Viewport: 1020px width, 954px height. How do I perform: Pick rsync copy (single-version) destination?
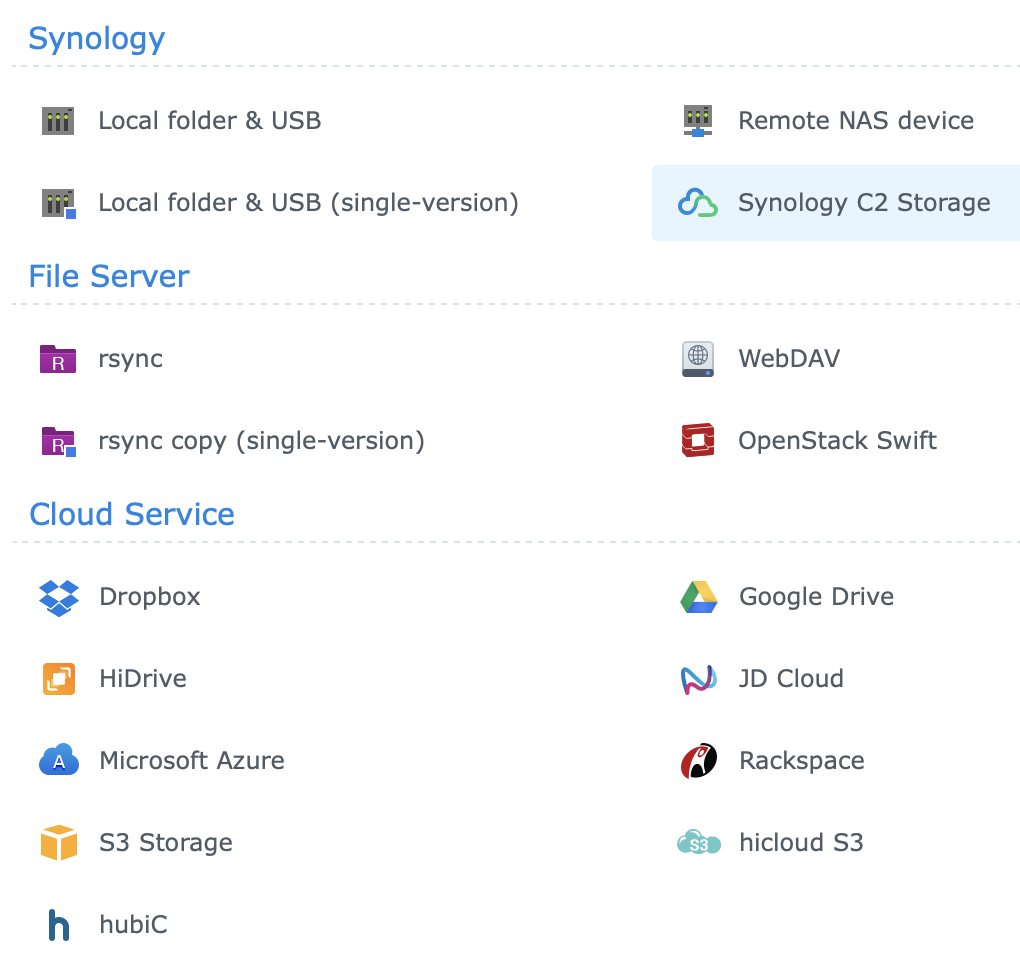(x=261, y=441)
